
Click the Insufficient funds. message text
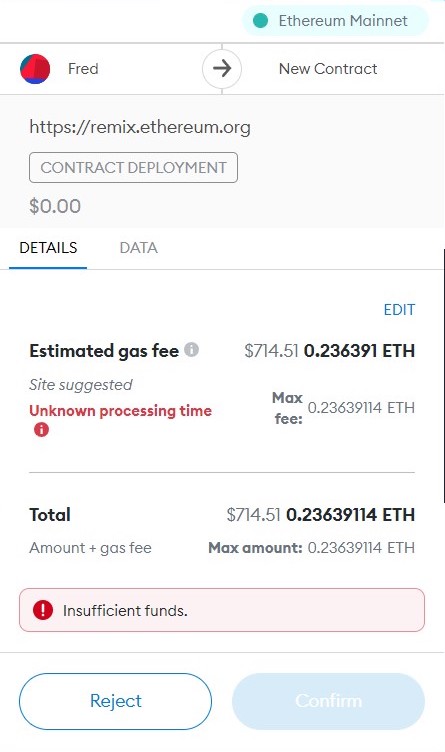125,611
